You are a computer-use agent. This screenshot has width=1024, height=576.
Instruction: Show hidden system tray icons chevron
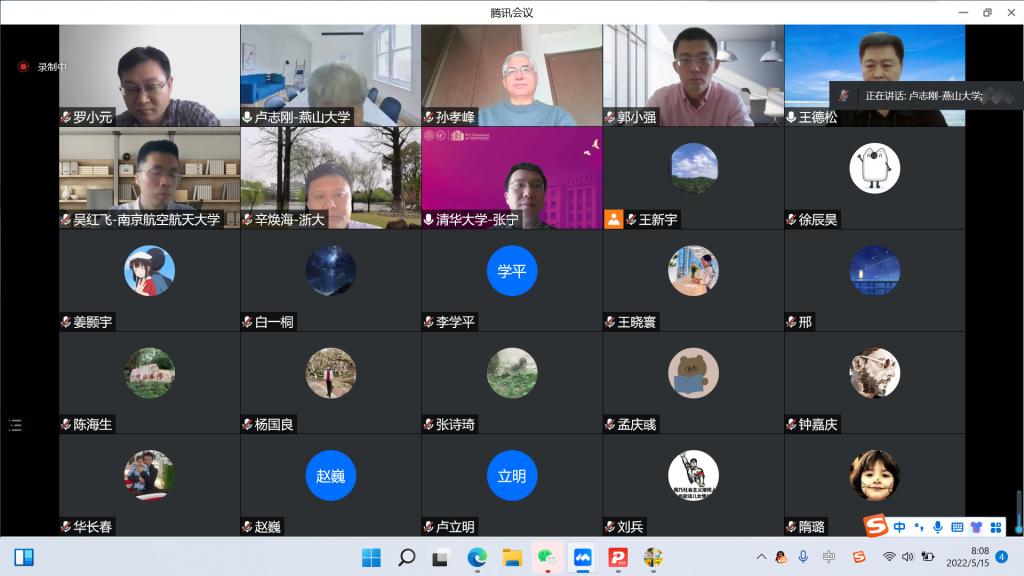(761, 557)
